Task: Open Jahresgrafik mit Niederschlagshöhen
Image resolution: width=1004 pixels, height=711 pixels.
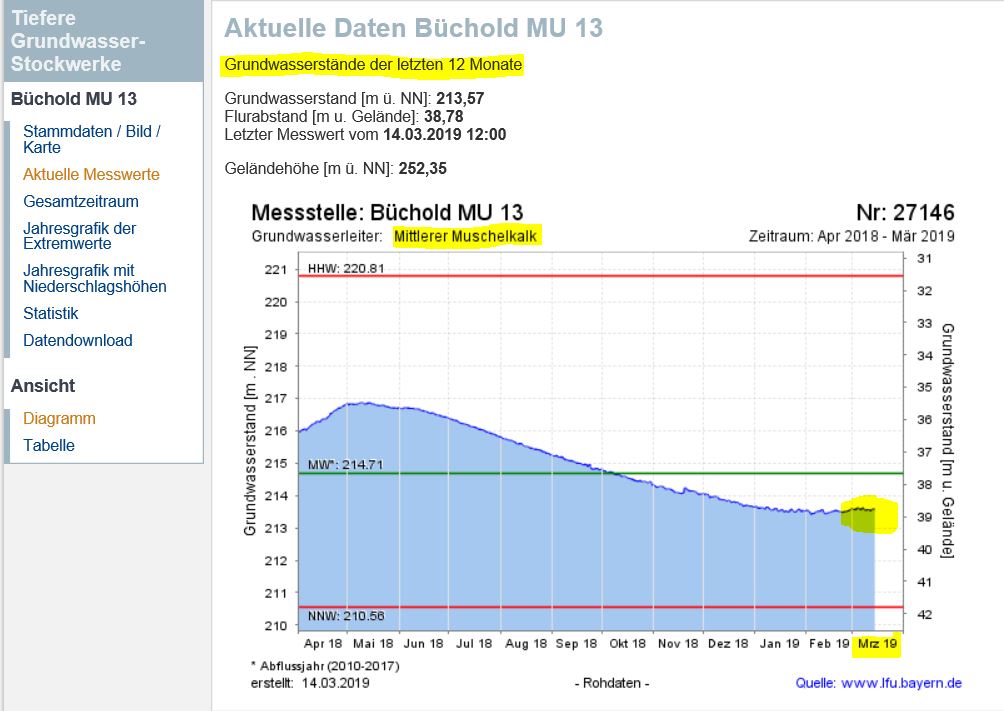Action: pyautogui.click(x=95, y=278)
